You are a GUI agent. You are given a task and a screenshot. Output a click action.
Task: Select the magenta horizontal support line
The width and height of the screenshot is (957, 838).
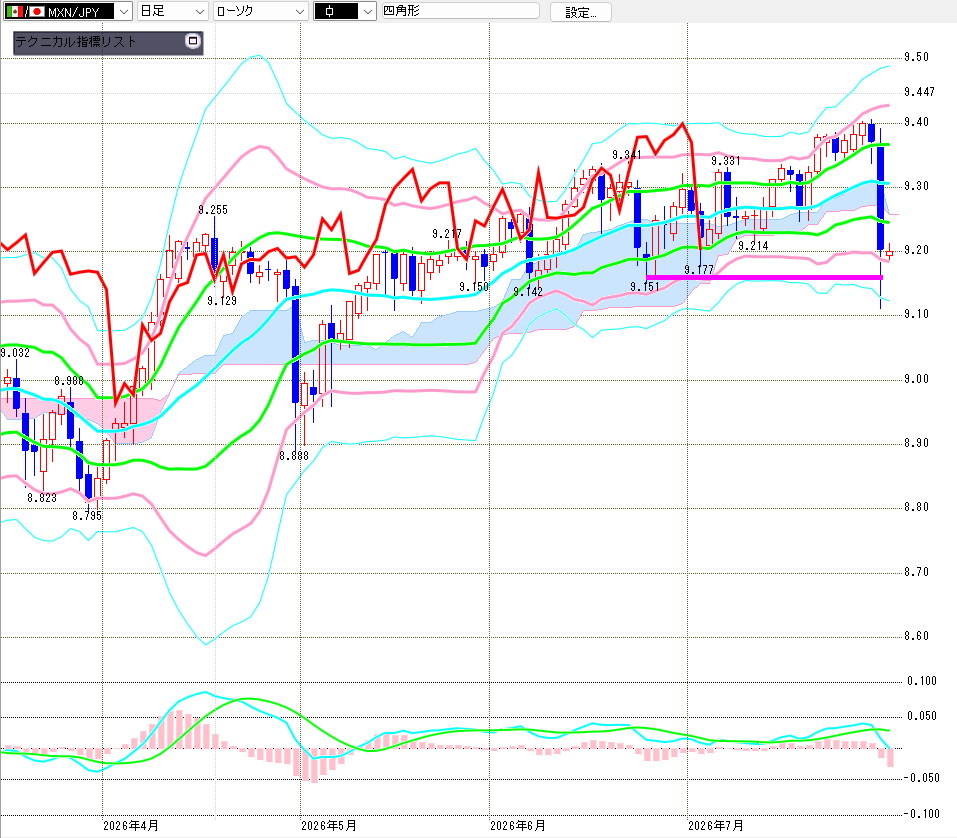click(764, 278)
